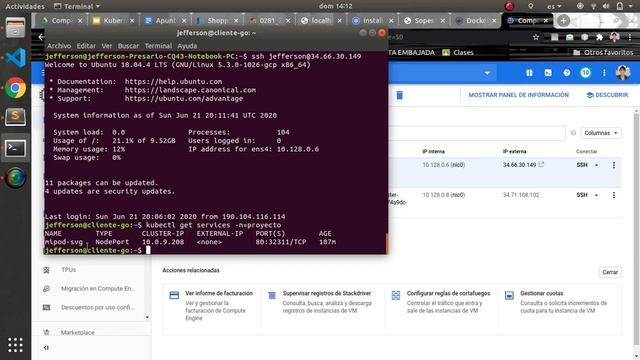Screen dimensions: 640x360
Task: Connect via SSH to the 34.71.108.102 instance
Action: coord(582,195)
